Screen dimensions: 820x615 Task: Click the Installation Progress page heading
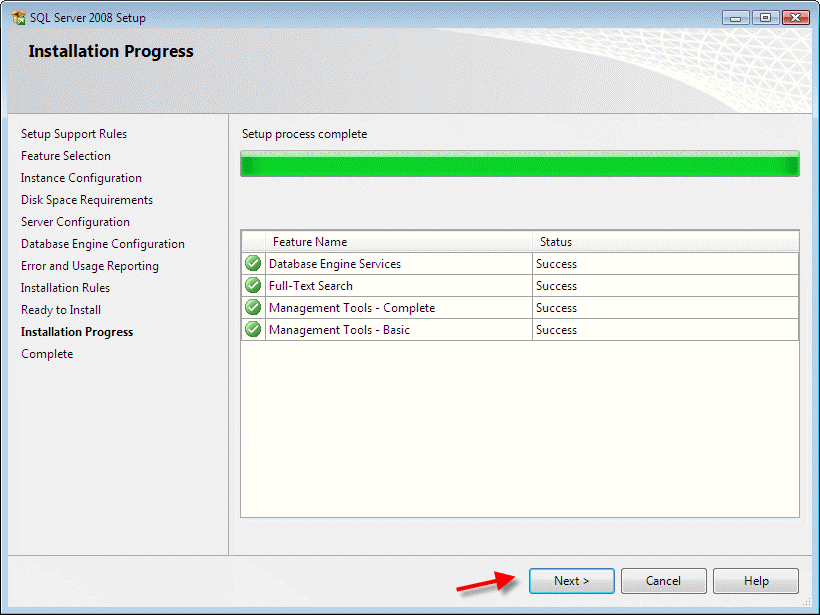coord(111,51)
